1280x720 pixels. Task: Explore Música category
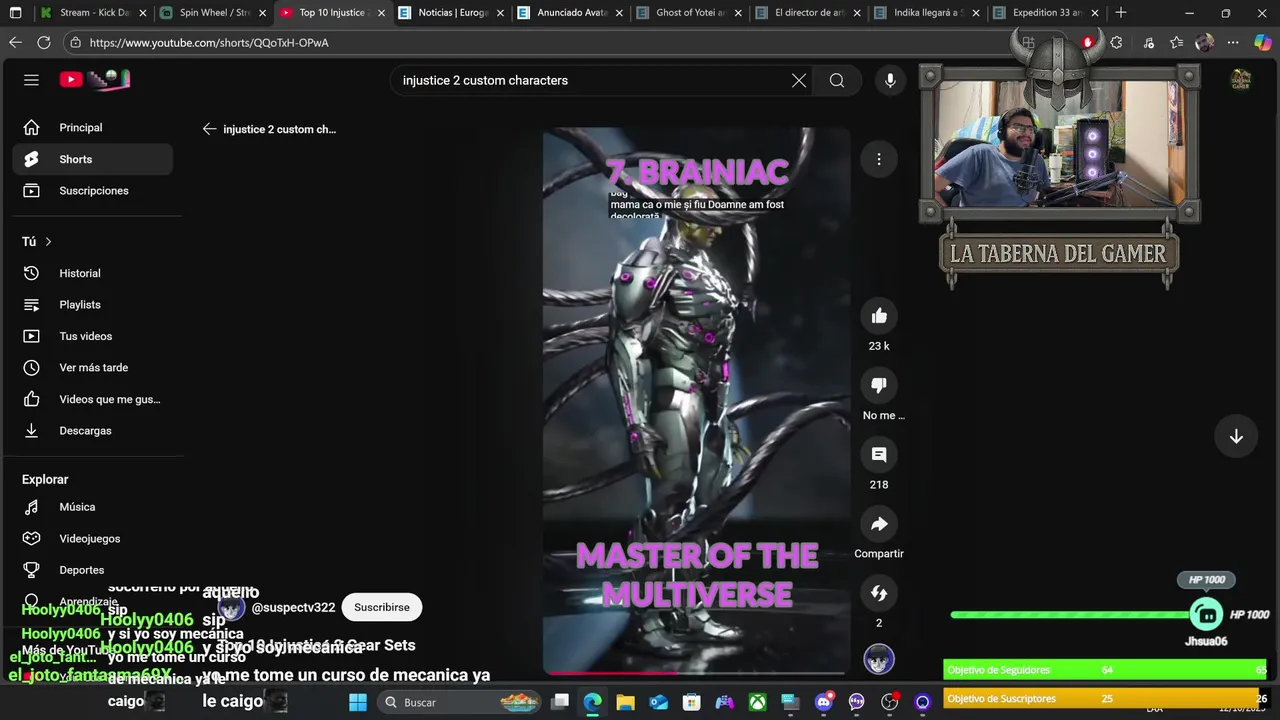[93, 507]
